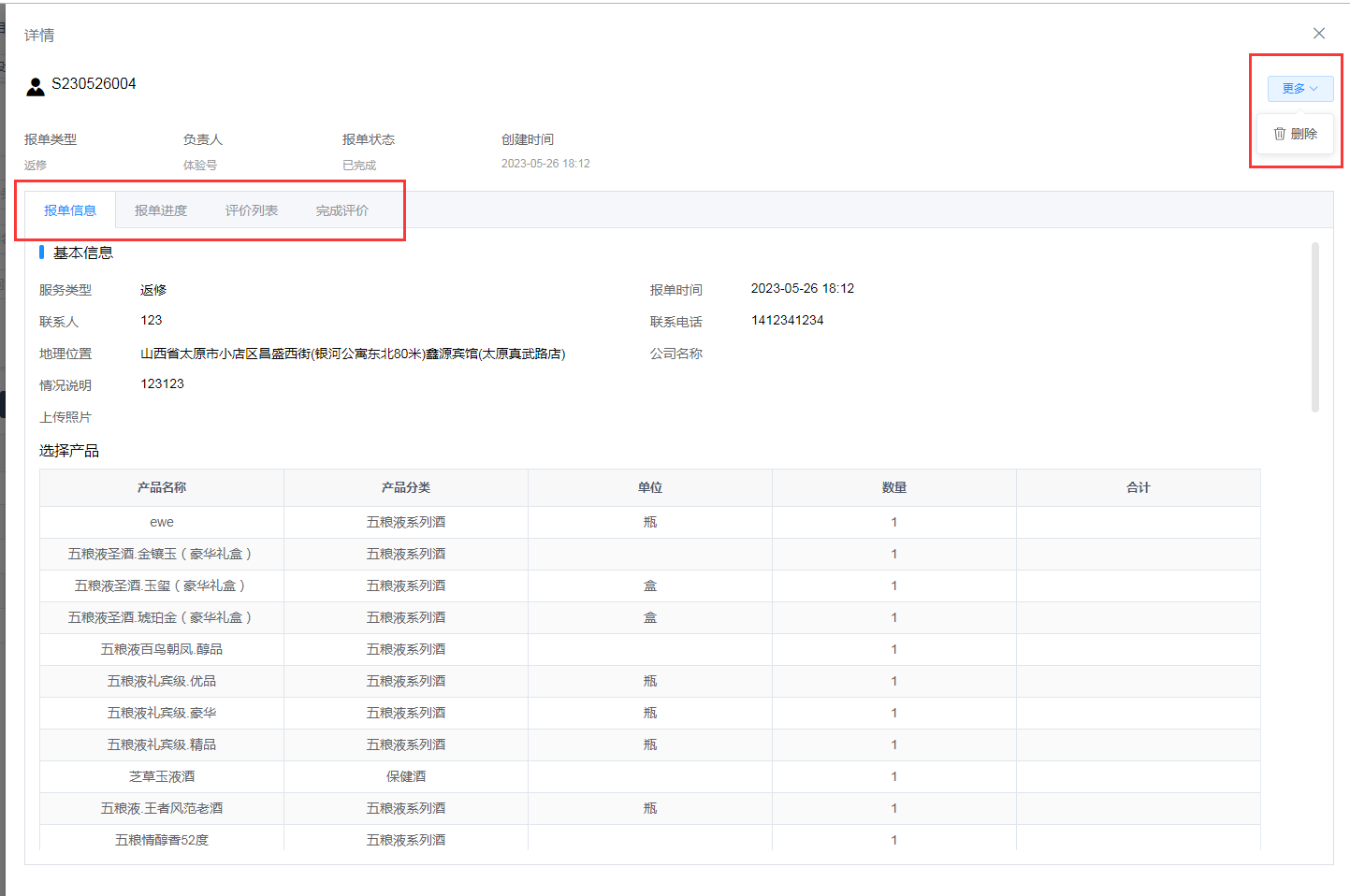Open the 报单进度 tab
Image resolution: width=1350 pixels, height=896 pixels.
(x=161, y=210)
